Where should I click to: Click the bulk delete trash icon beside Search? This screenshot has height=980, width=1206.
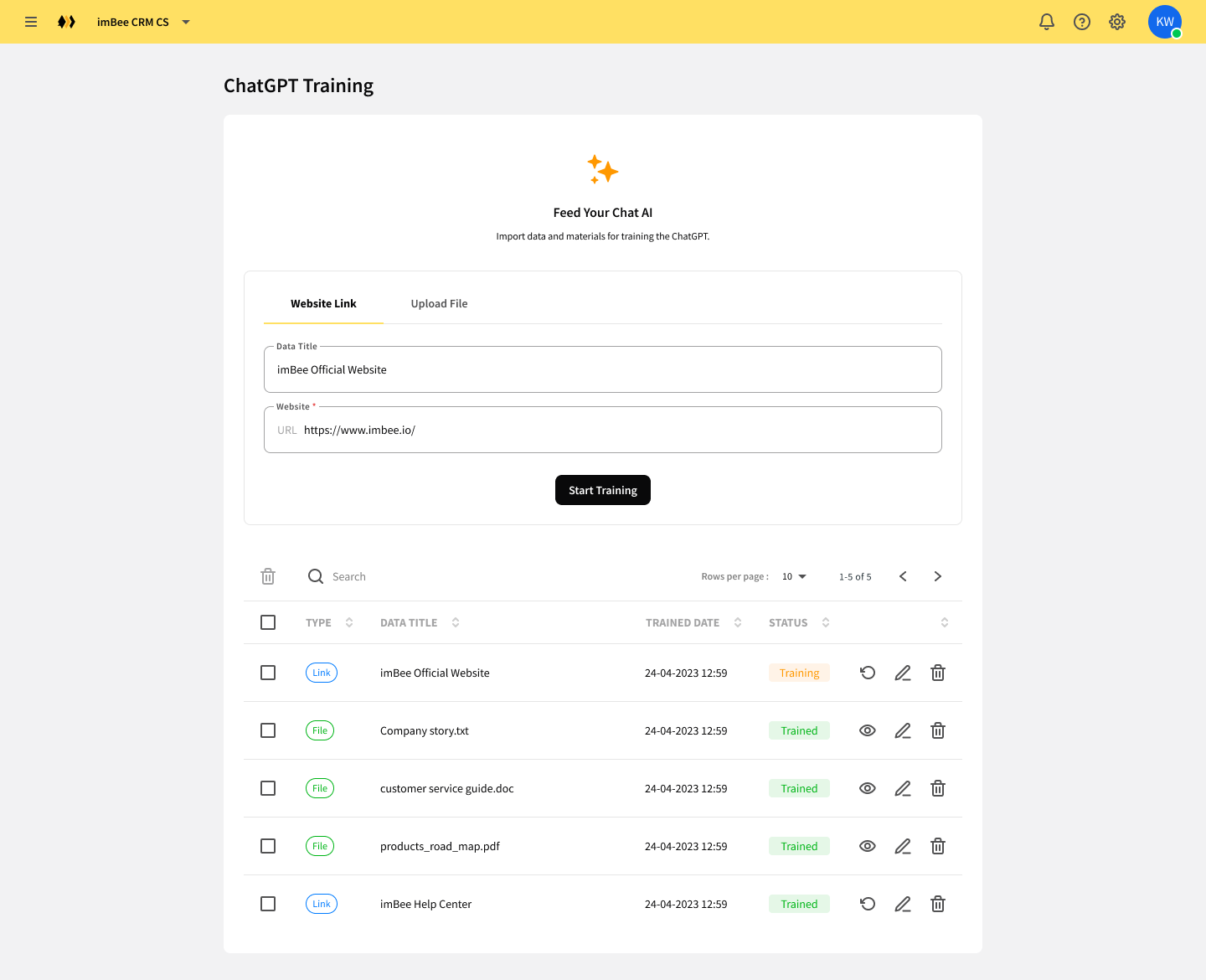click(x=268, y=576)
